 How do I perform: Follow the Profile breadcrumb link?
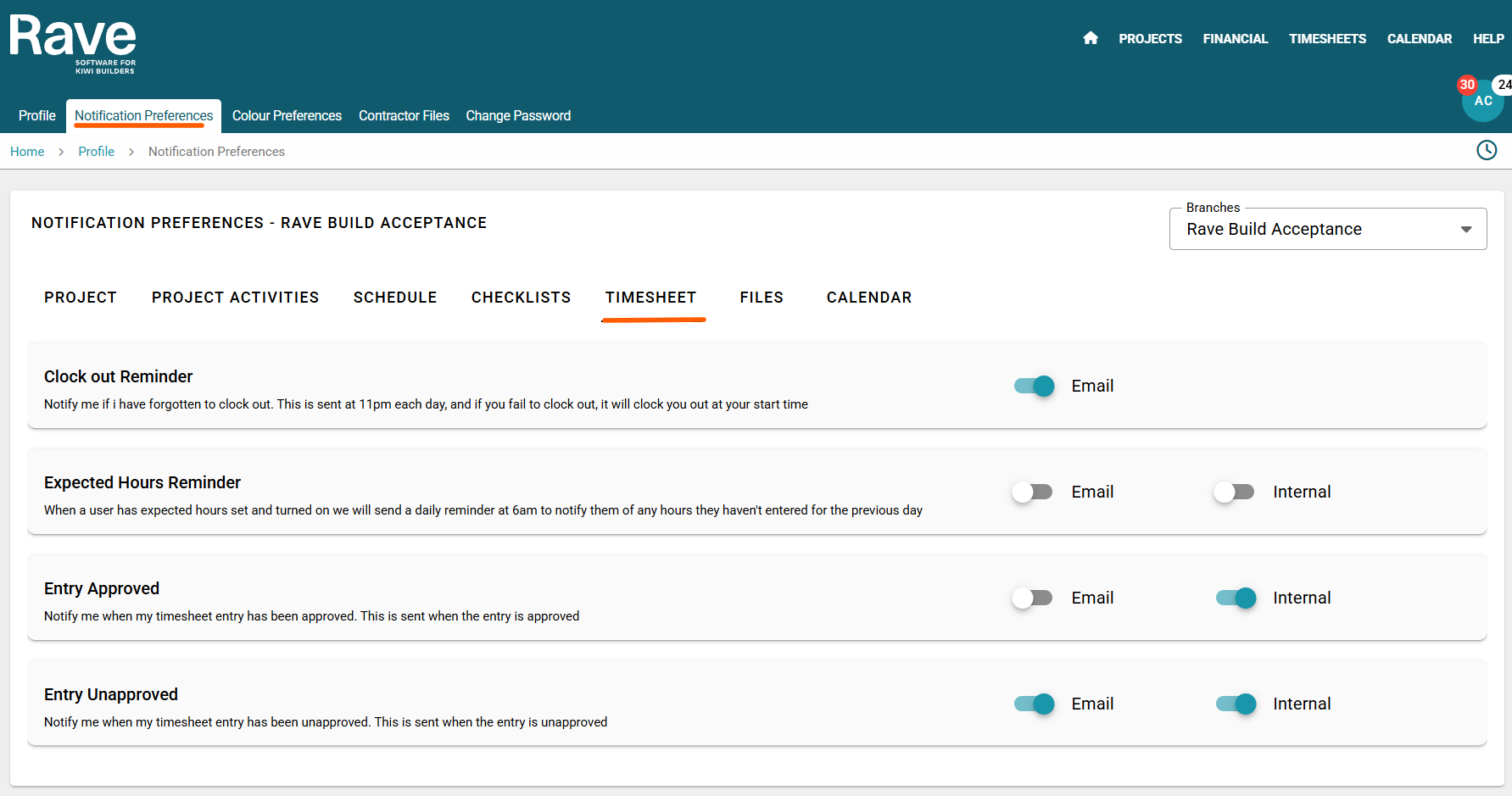(x=97, y=152)
